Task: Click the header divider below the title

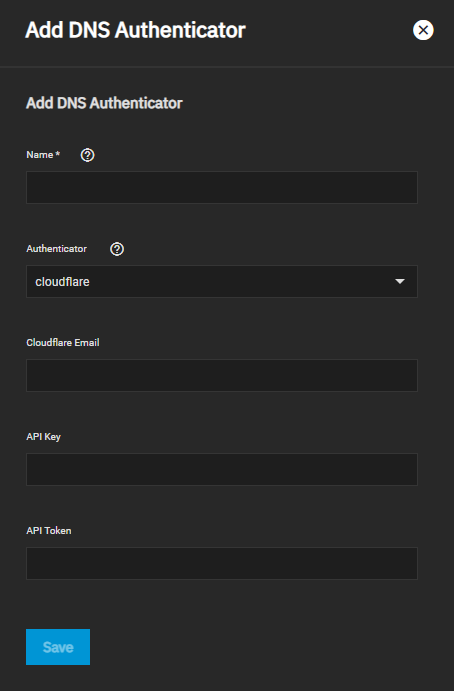Action: [227, 67]
